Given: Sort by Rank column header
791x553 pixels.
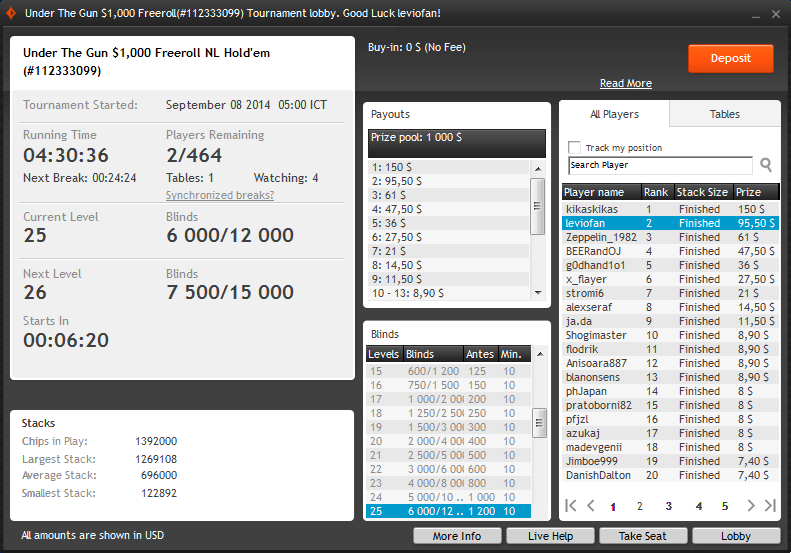Looking at the screenshot, I should click(657, 192).
